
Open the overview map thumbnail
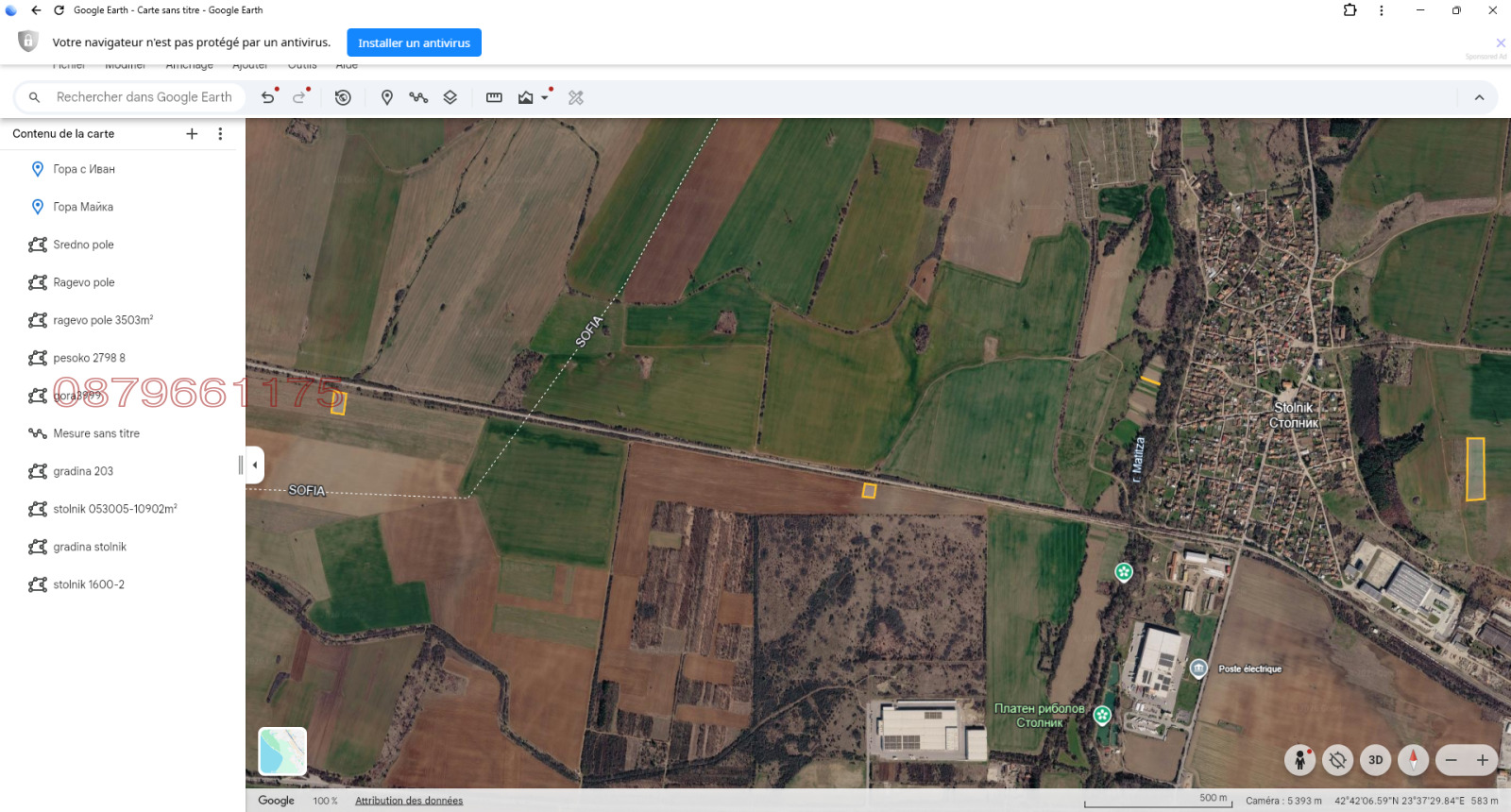[x=282, y=752]
